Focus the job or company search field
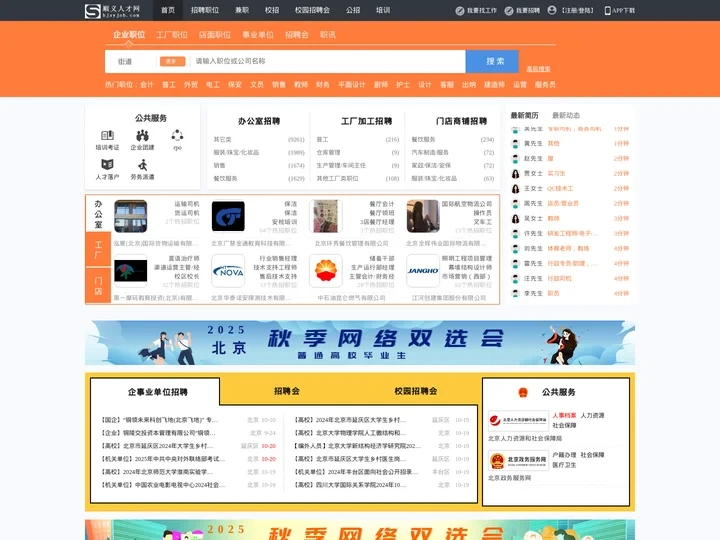Screen dimensions: 720x540 point(328,62)
